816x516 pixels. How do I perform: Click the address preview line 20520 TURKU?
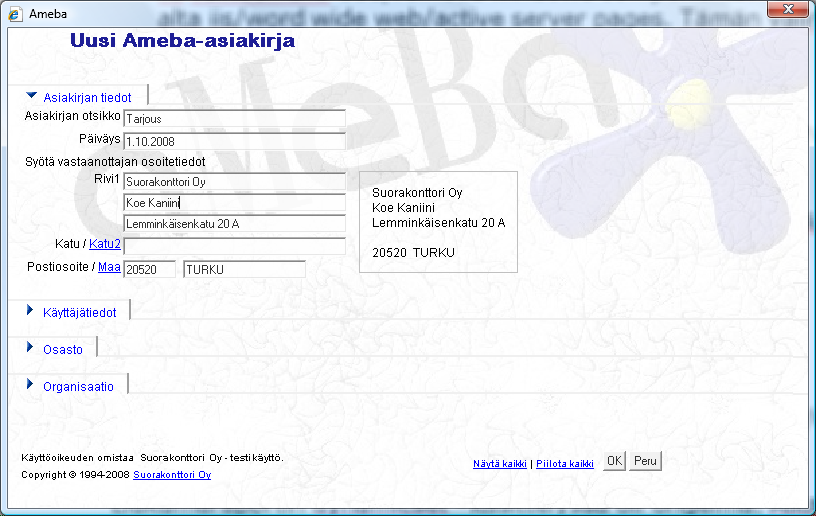click(413, 253)
